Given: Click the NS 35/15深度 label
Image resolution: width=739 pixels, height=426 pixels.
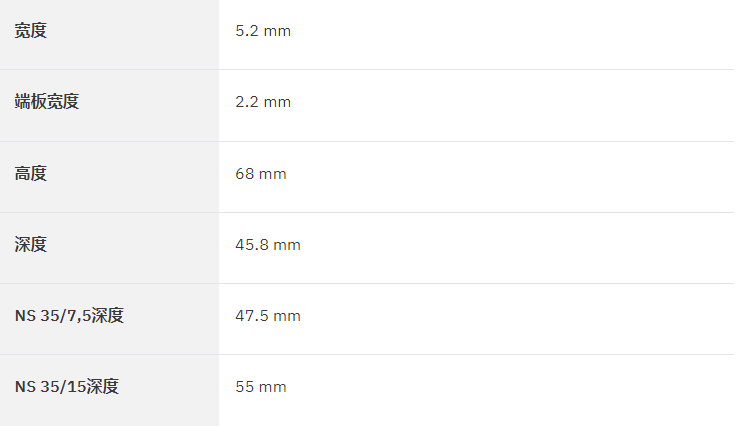Looking at the screenshot, I should (66, 386).
